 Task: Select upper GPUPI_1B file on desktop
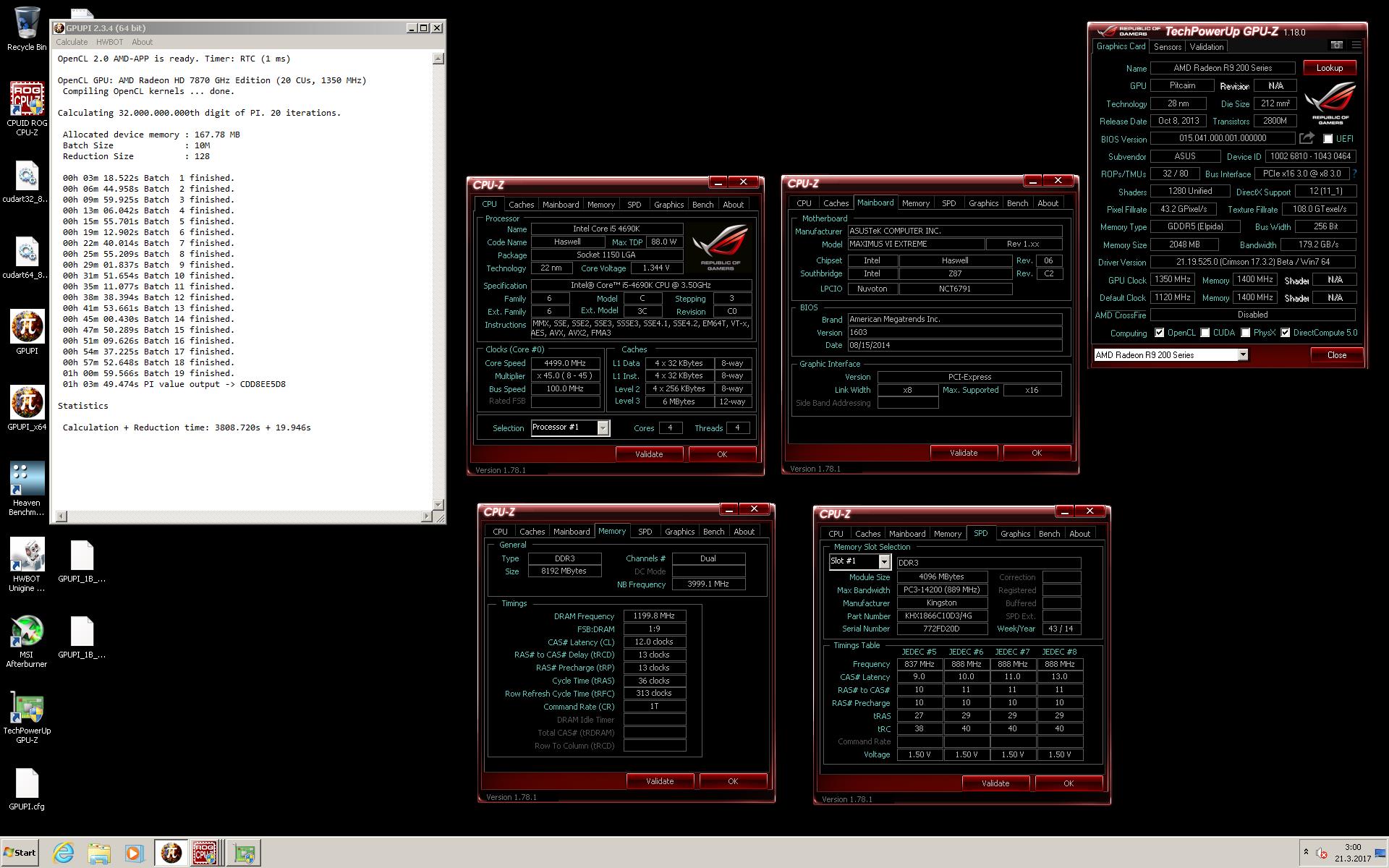coord(82,562)
